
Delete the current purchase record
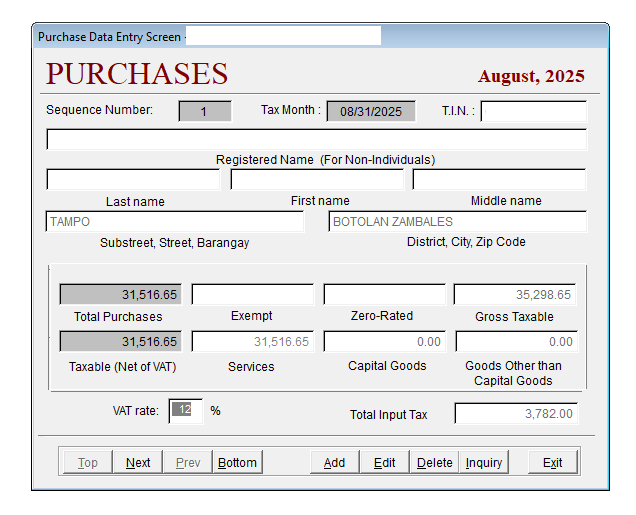pos(434,462)
